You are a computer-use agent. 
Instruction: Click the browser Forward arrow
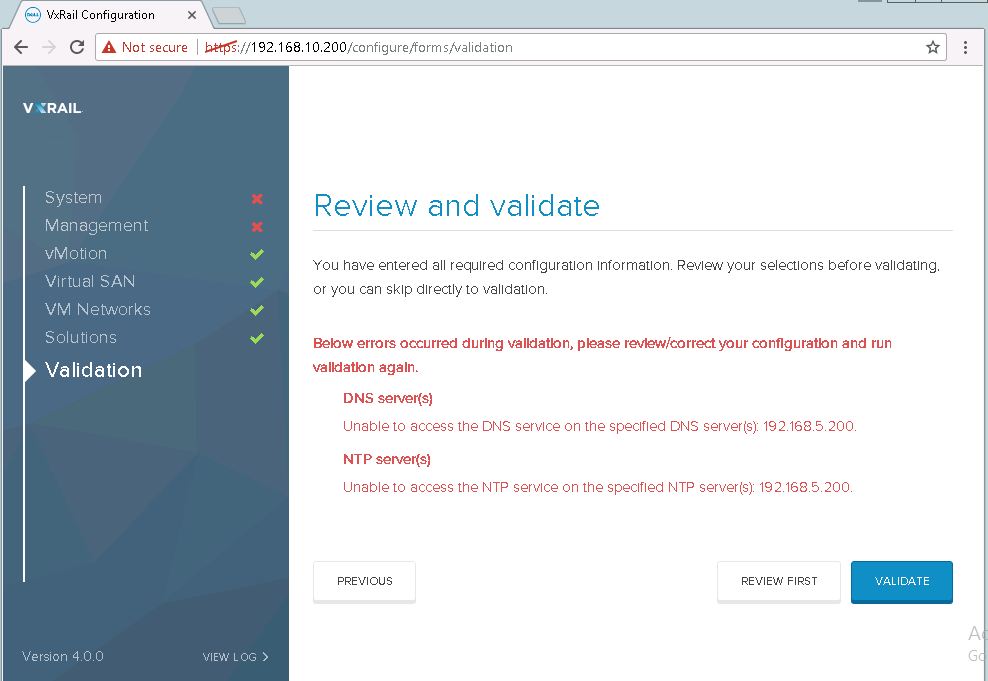pyautogui.click(x=49, y=47)
